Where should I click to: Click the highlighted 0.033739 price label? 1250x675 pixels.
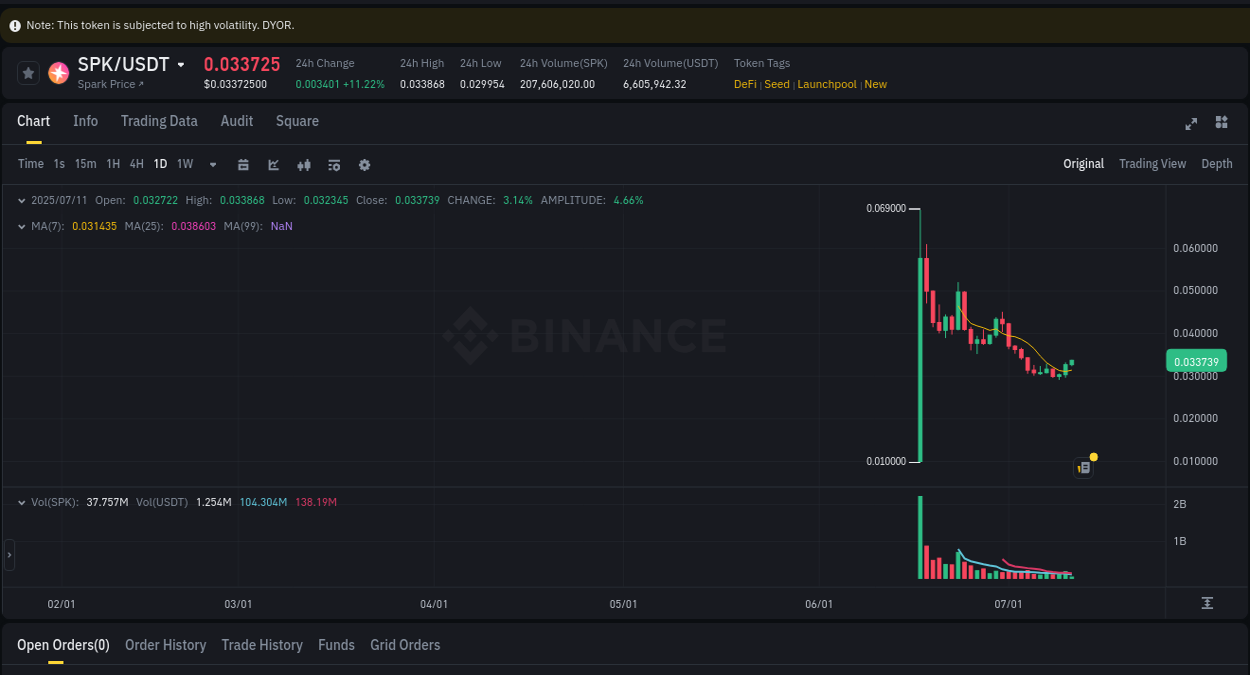click(1196, 361)
